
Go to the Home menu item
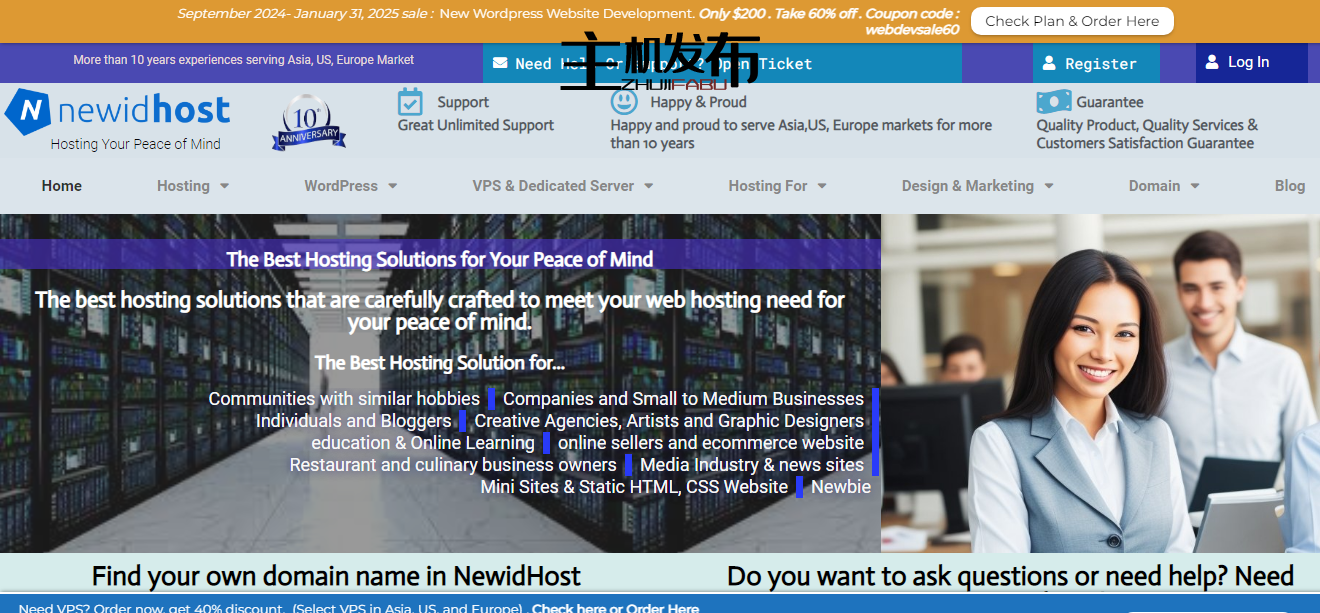pos(62,186)
